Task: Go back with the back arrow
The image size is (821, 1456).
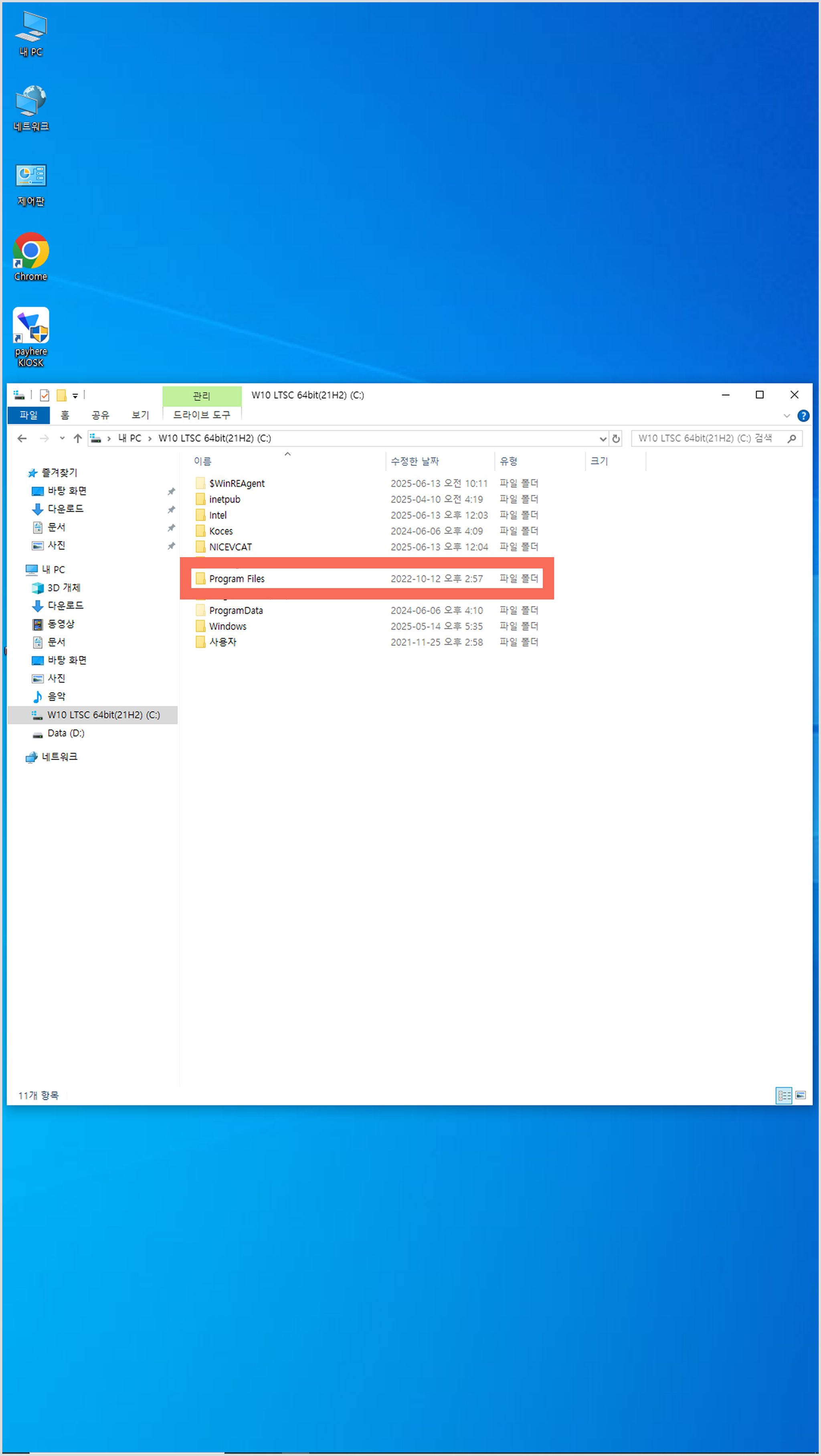Action: [22, 438]
